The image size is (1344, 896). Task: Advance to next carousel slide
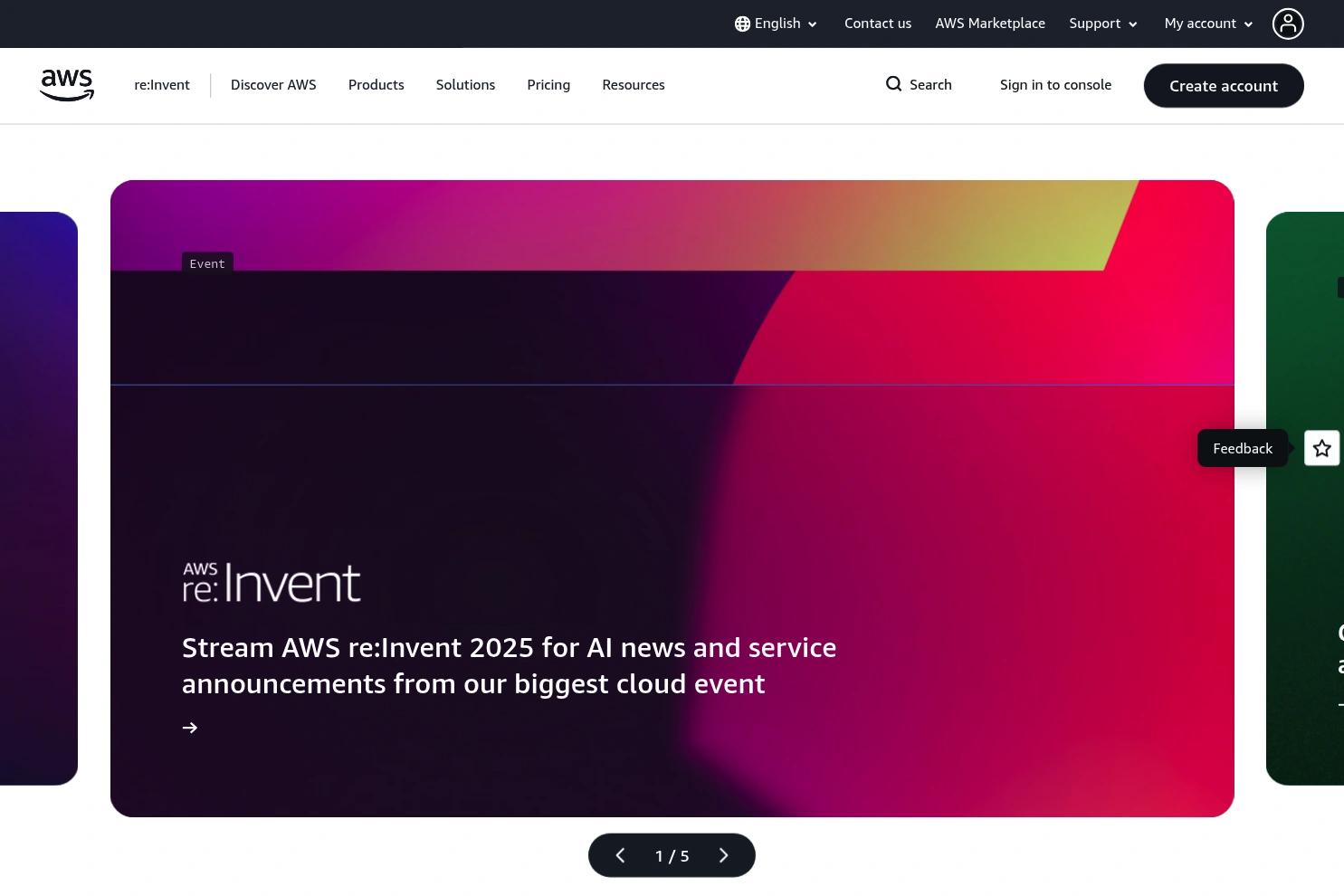[x=723, y=855]
